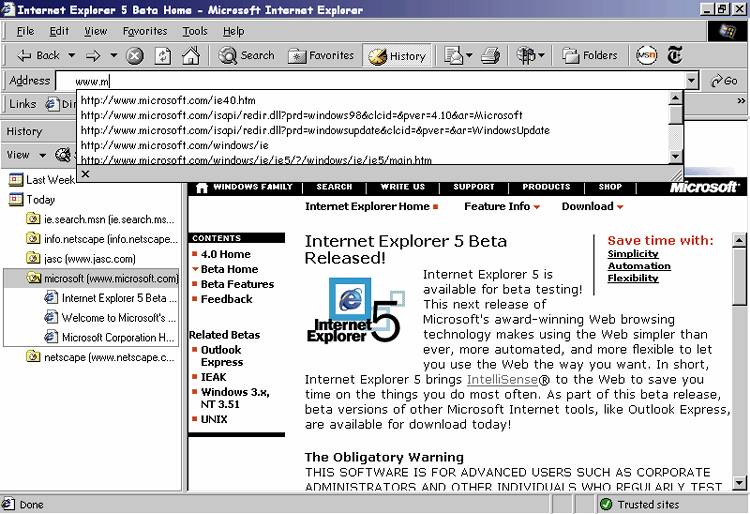Expand the jasc (www.jasc.com) history folder

tap(81, 259)
